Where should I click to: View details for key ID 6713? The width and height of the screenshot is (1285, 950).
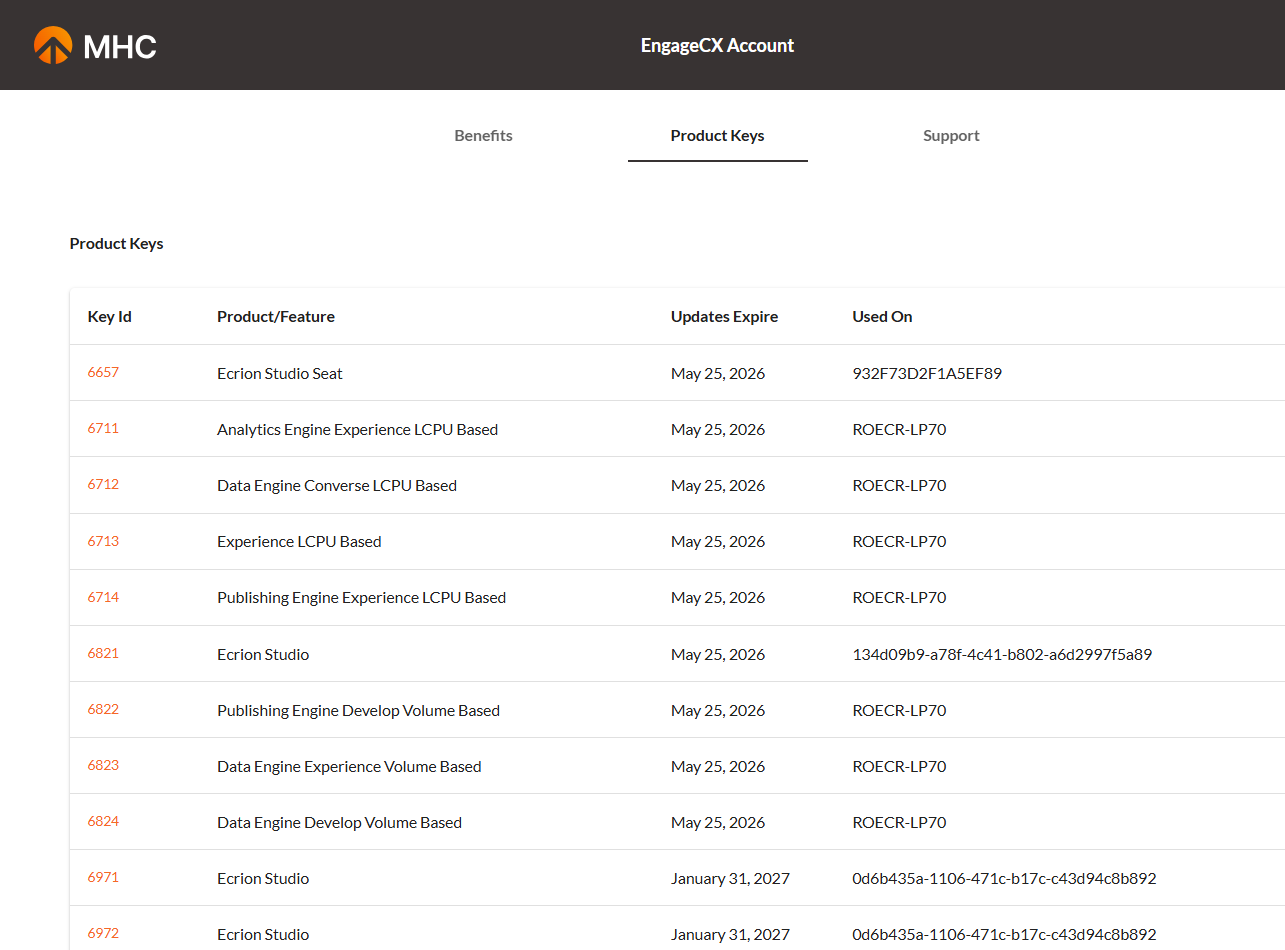click(x=103, y=541)
